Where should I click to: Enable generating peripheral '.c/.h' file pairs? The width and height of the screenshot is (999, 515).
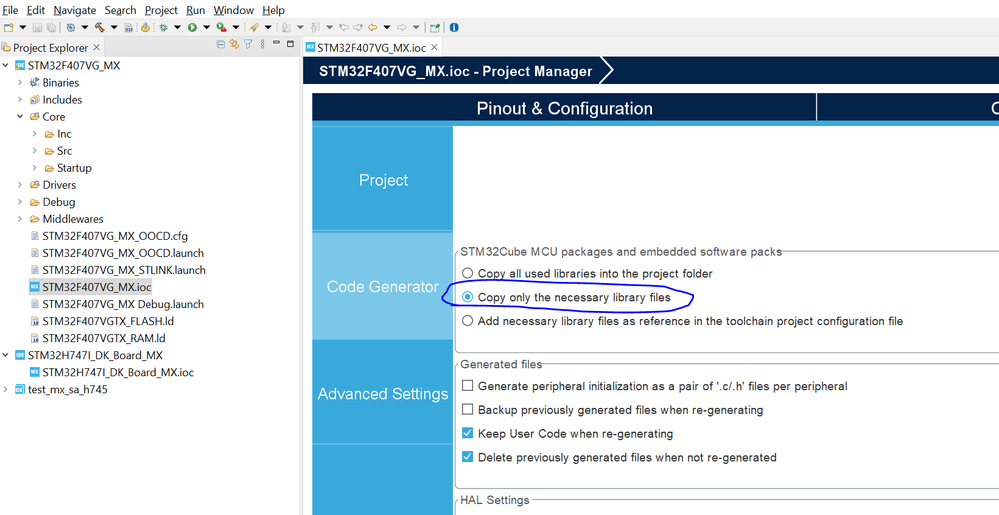click(x=468, y=386)
